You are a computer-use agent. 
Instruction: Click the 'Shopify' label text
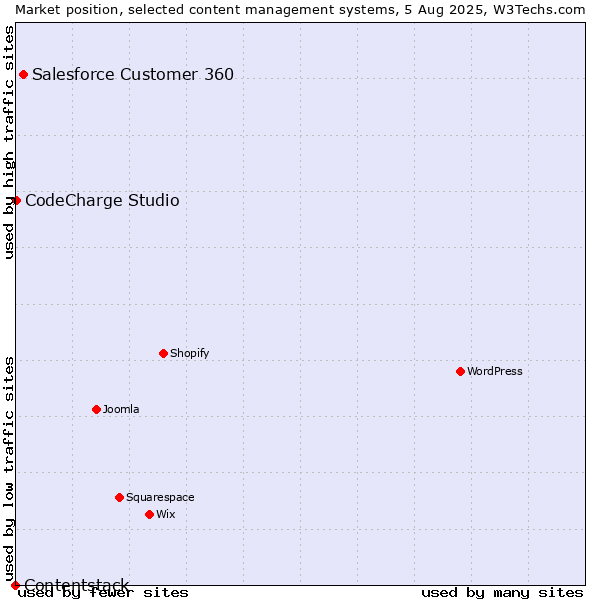coord(189,353)
